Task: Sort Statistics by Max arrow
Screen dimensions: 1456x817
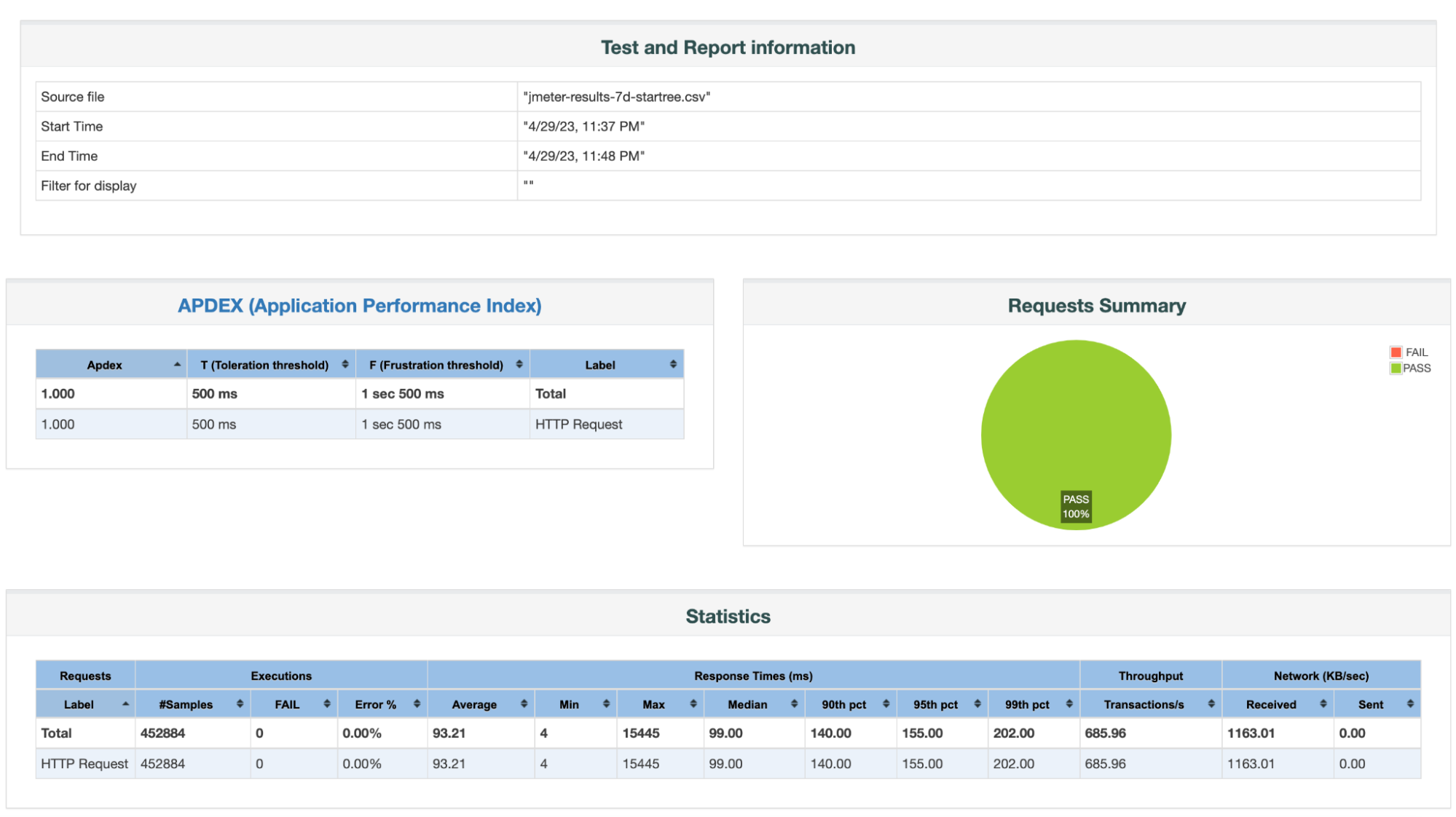Action: tap(693, 704)
